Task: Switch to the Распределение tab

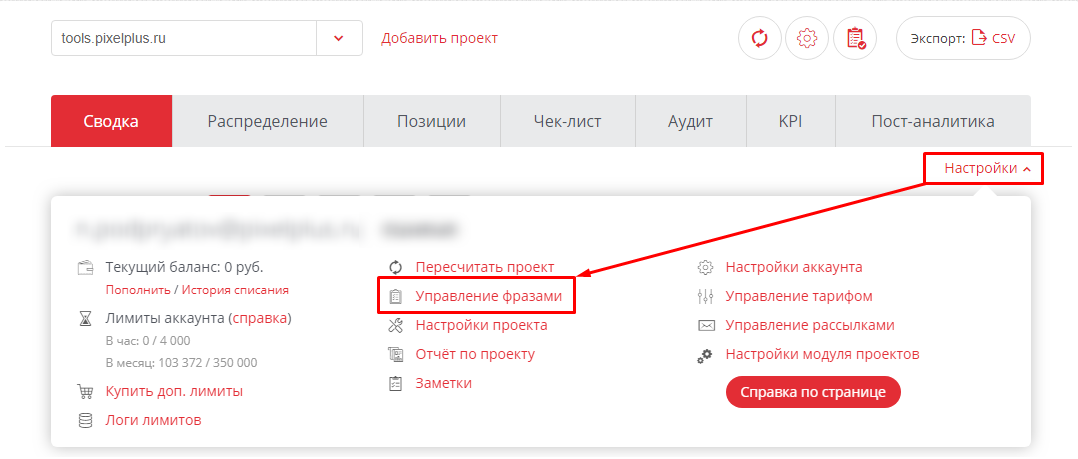Action: [x=267, y=122]
